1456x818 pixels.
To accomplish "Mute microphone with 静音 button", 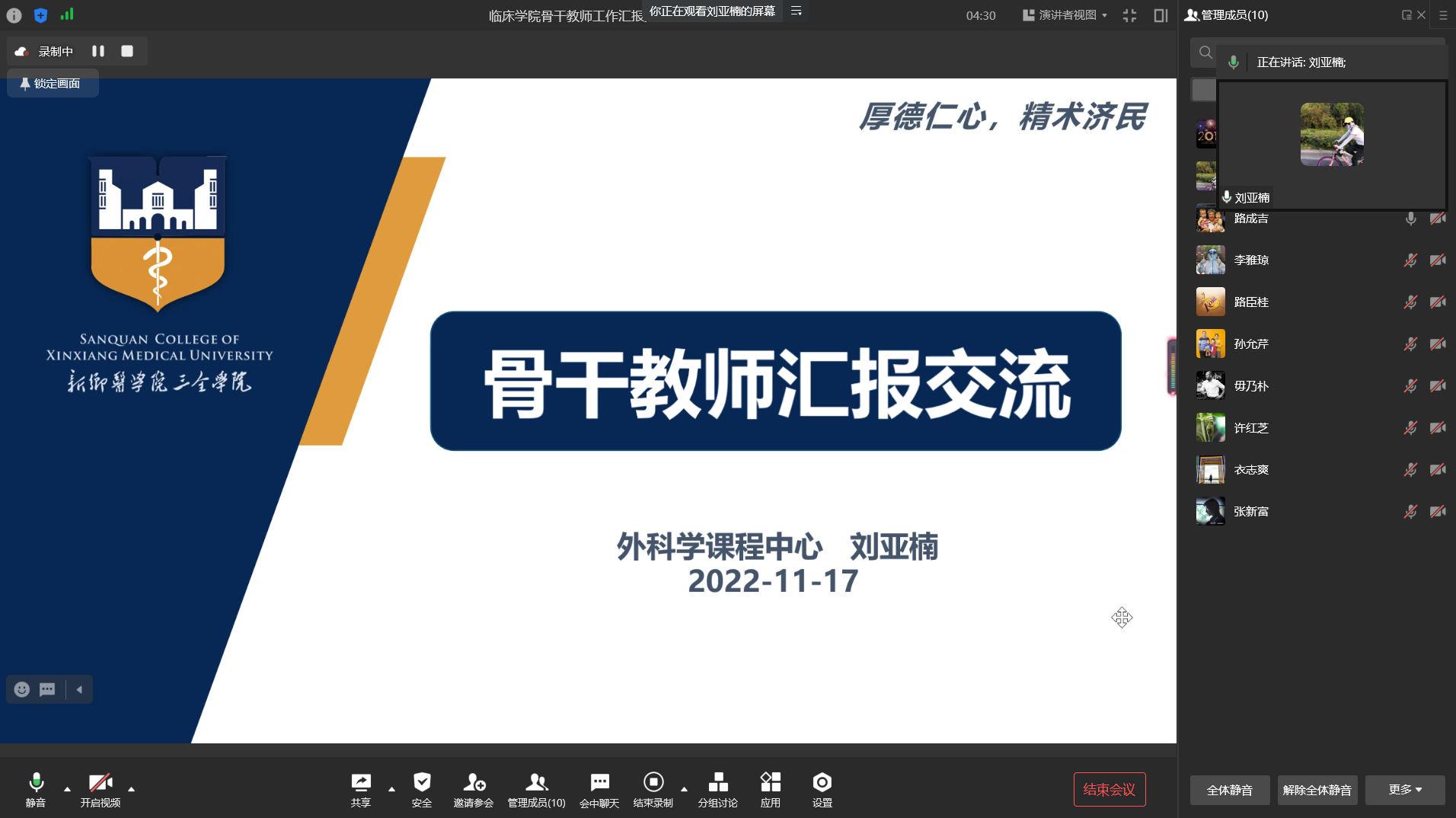I will pyautogui.click(x=36, y=783).
